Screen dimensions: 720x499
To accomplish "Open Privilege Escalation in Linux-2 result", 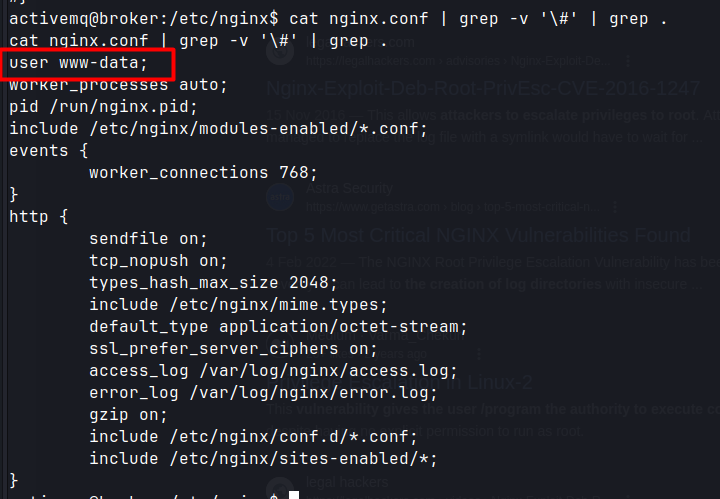I will click(x=399, y=382).
